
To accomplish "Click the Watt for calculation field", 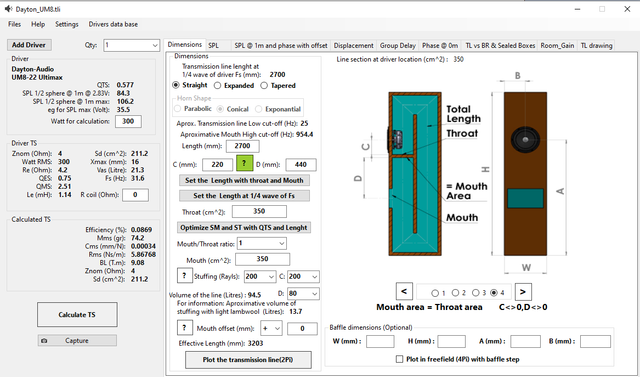I will (x=128, y=121).
